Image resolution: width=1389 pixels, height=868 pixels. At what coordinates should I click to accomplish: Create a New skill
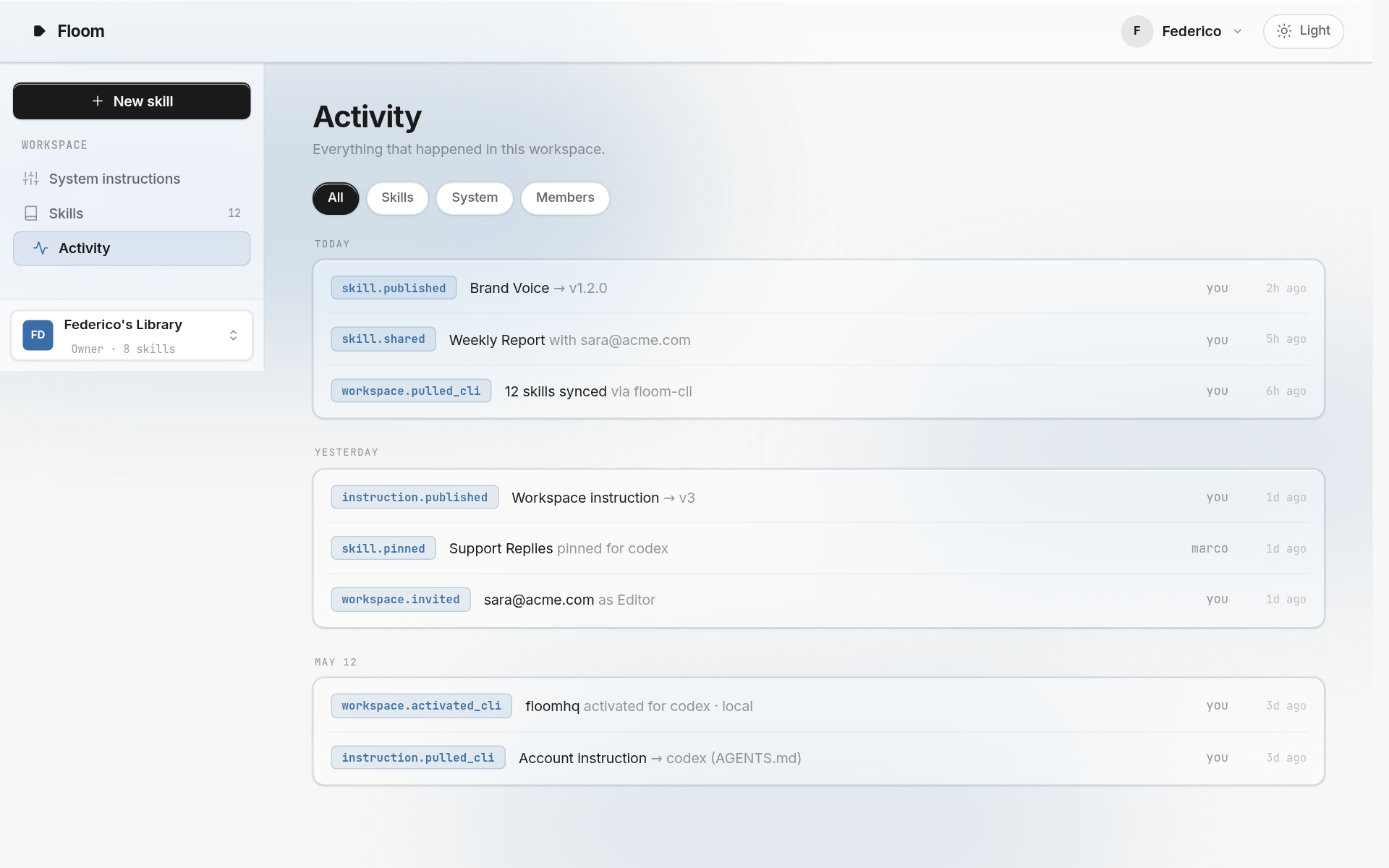tap(132, 101)
